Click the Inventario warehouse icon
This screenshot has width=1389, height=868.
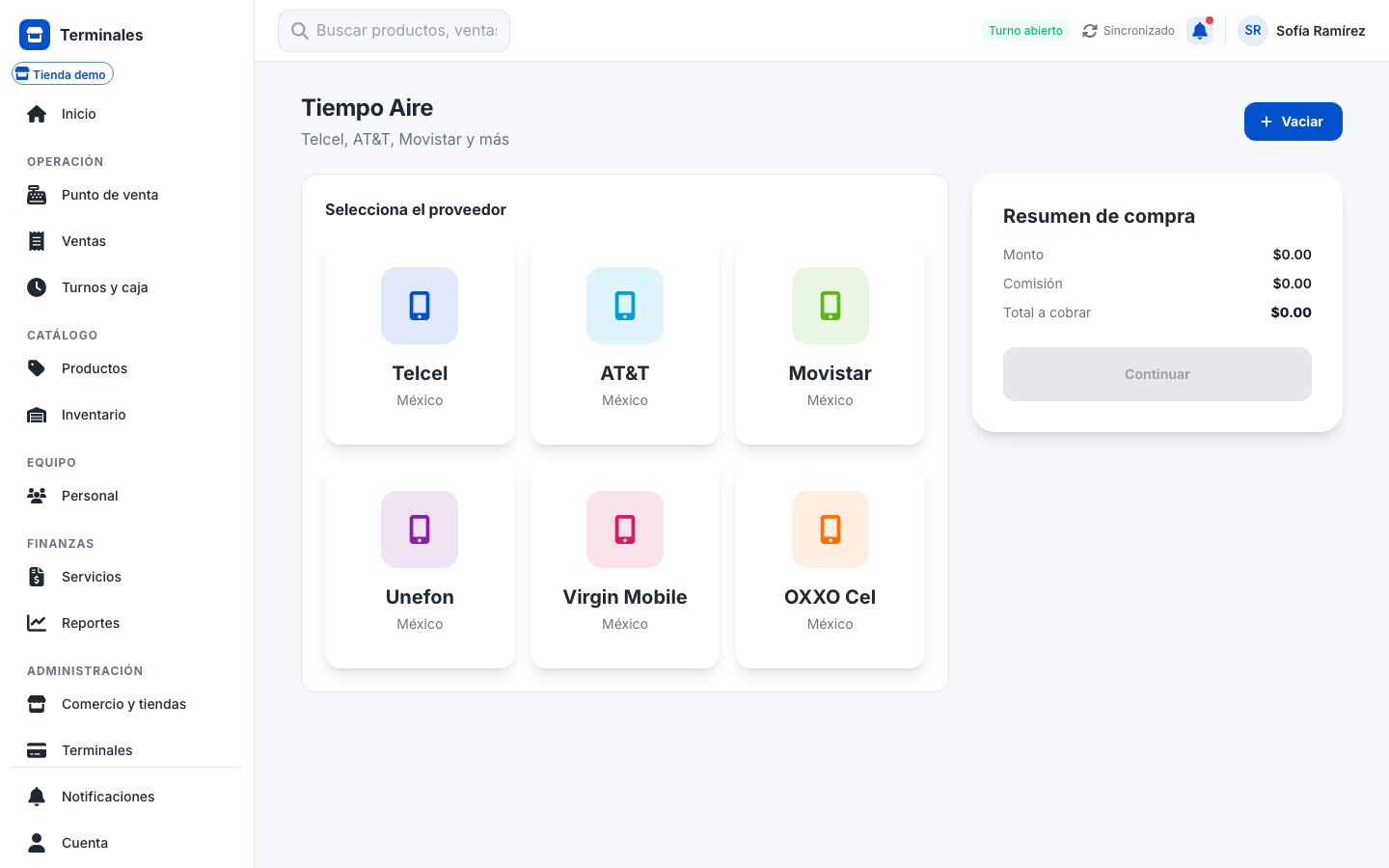37,415
